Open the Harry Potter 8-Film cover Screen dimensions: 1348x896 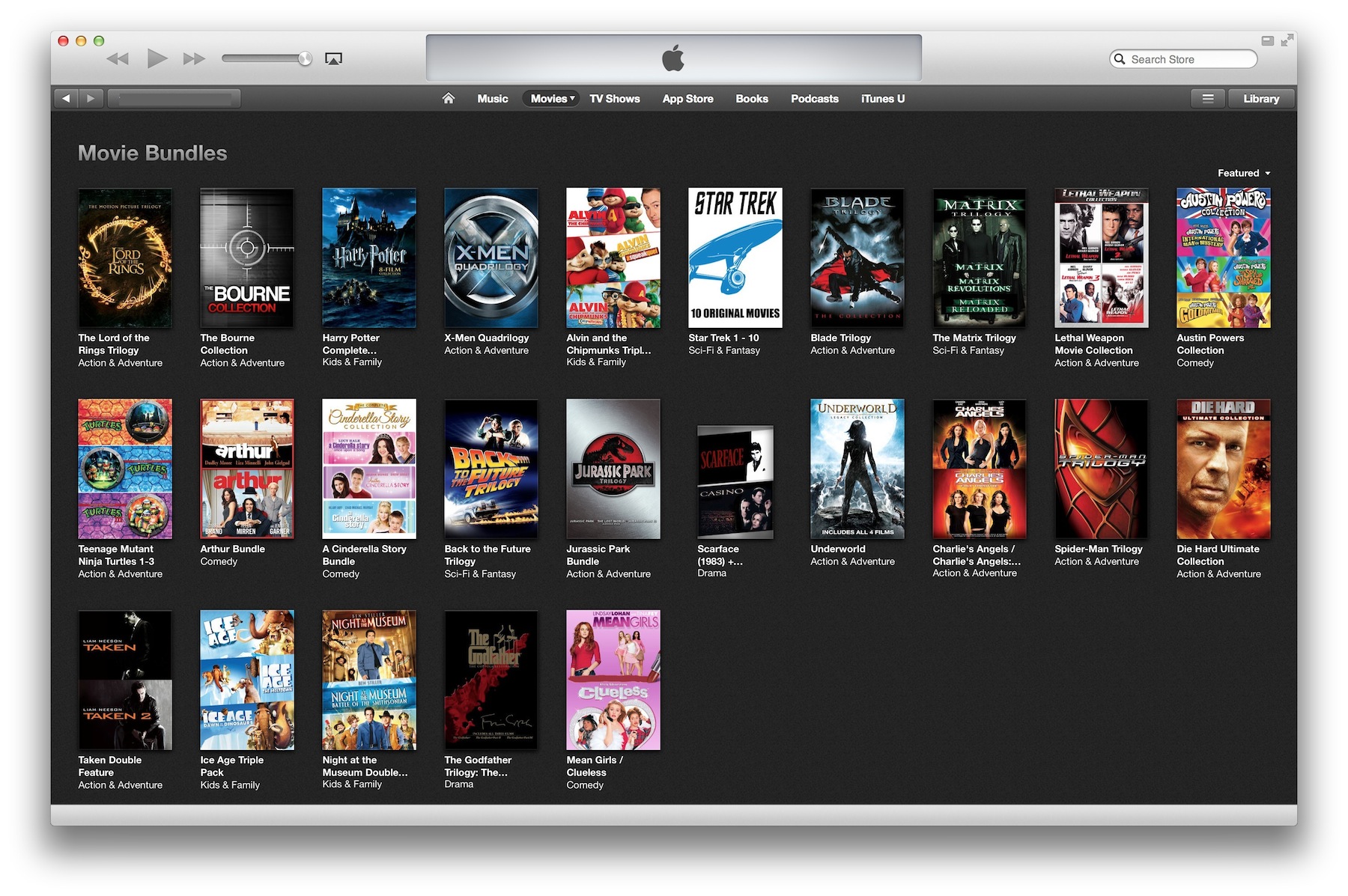pyautogui.click(x=369, y=258)
